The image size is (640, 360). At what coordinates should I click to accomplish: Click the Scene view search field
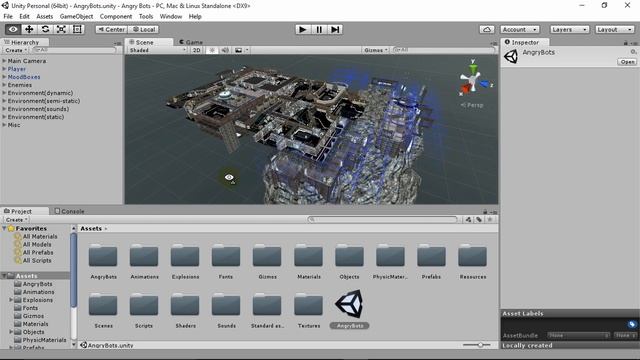(x=443, y=50)
